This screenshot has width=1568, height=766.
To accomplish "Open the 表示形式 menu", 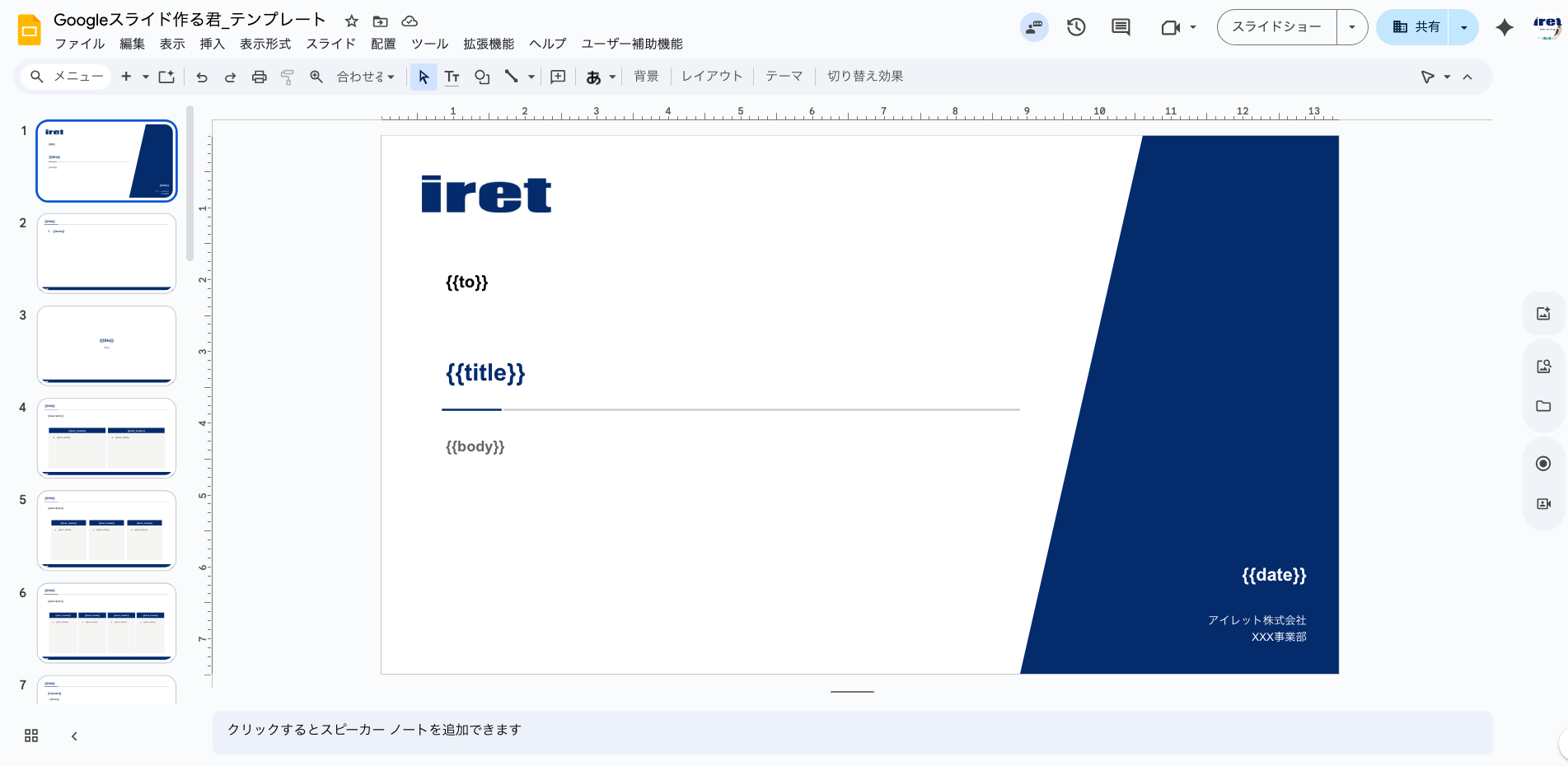I will click(x=265, y=44).
